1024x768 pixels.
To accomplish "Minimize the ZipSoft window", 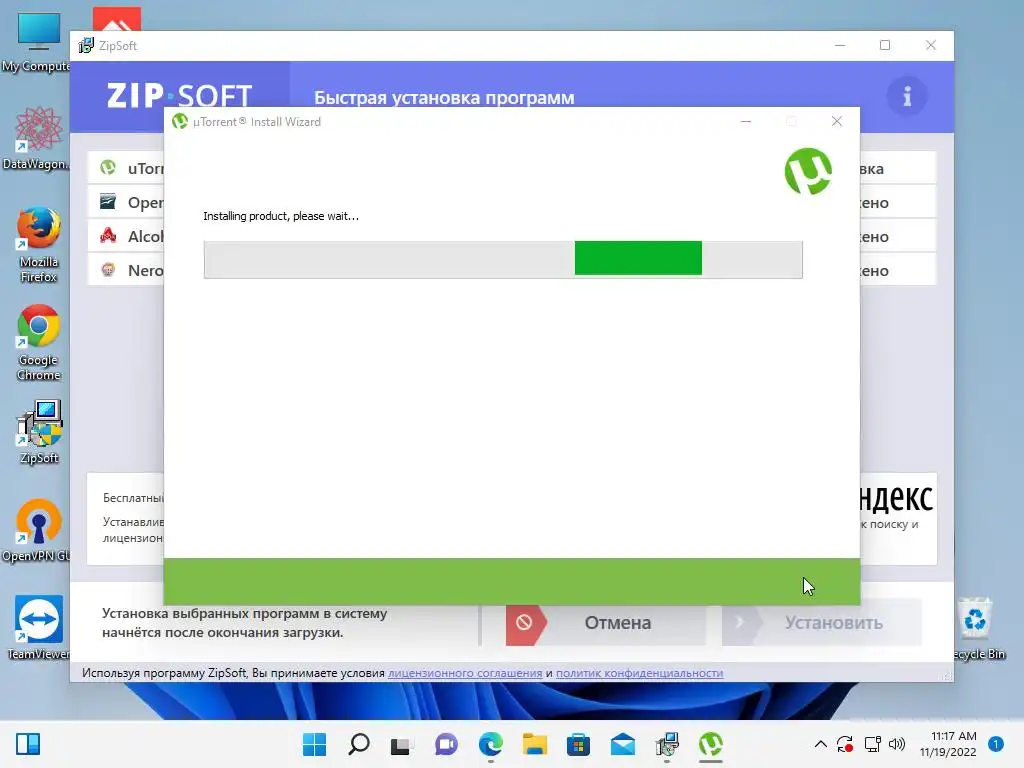I will [x=840, y=45].
